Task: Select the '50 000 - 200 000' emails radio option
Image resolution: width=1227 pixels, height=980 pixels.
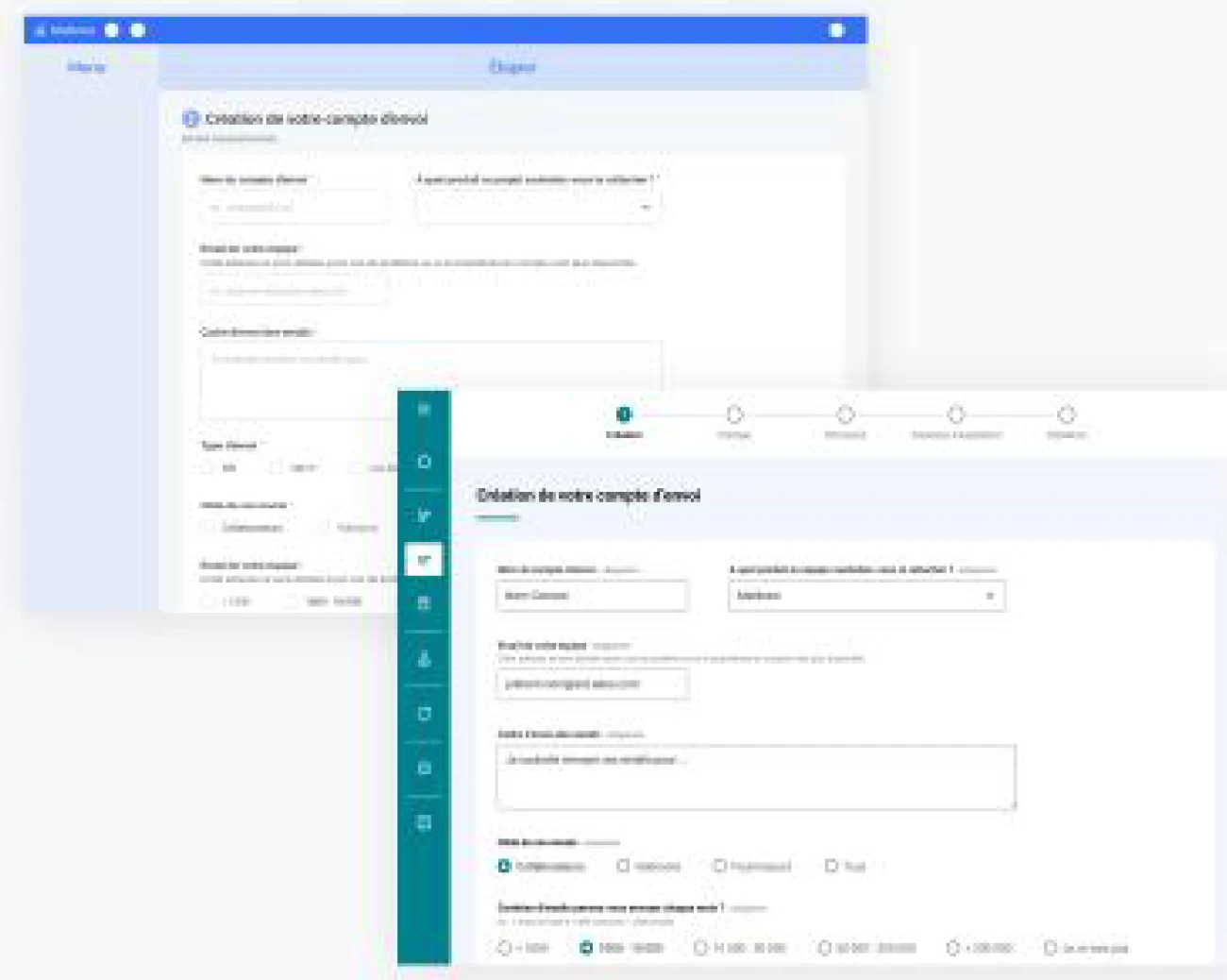Action: 824,948
